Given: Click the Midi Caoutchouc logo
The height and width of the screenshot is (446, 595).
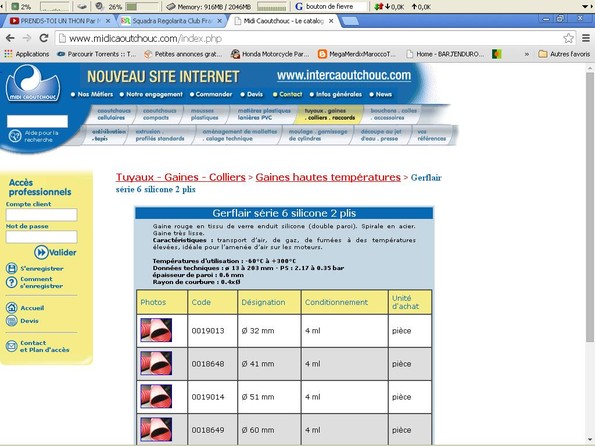Looking at the screenshot, I should pyautogui.click(x=33, y=83).
